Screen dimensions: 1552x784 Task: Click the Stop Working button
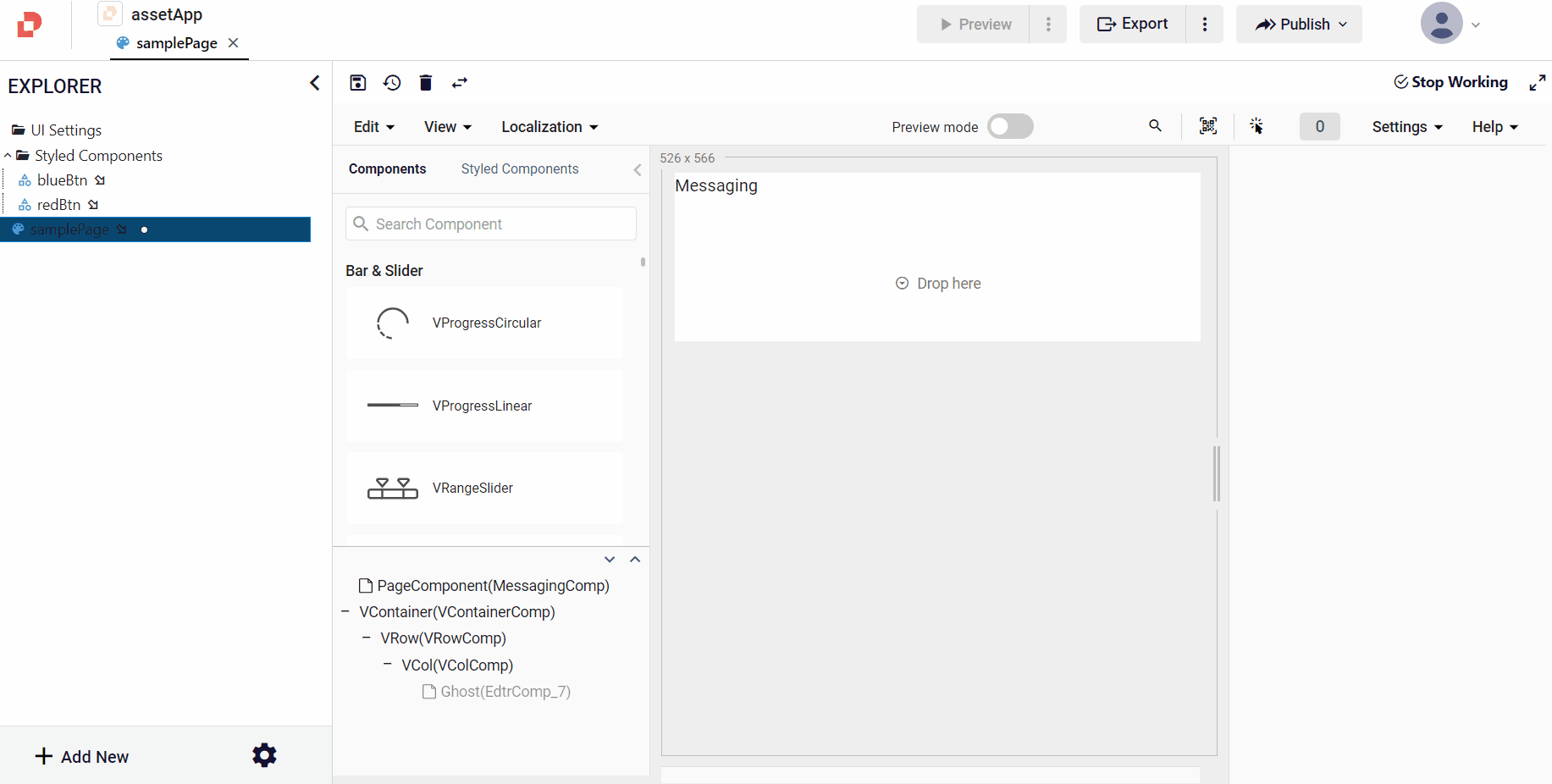(1450, 82)
